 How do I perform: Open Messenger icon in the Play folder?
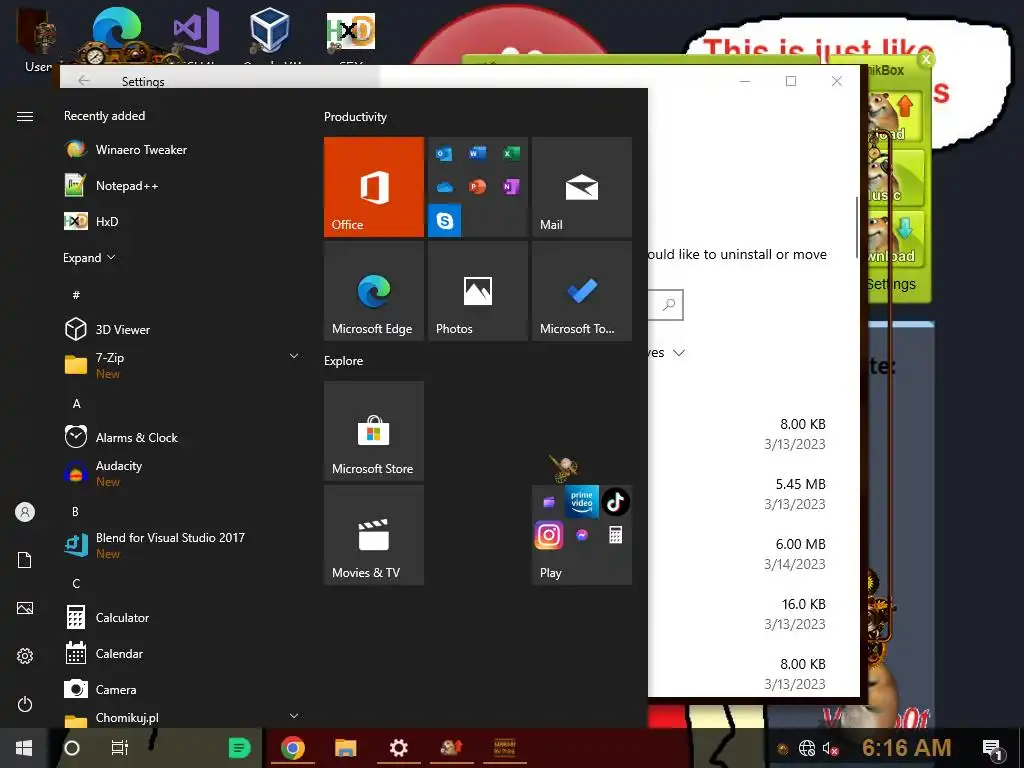click(x=582, y=536)
